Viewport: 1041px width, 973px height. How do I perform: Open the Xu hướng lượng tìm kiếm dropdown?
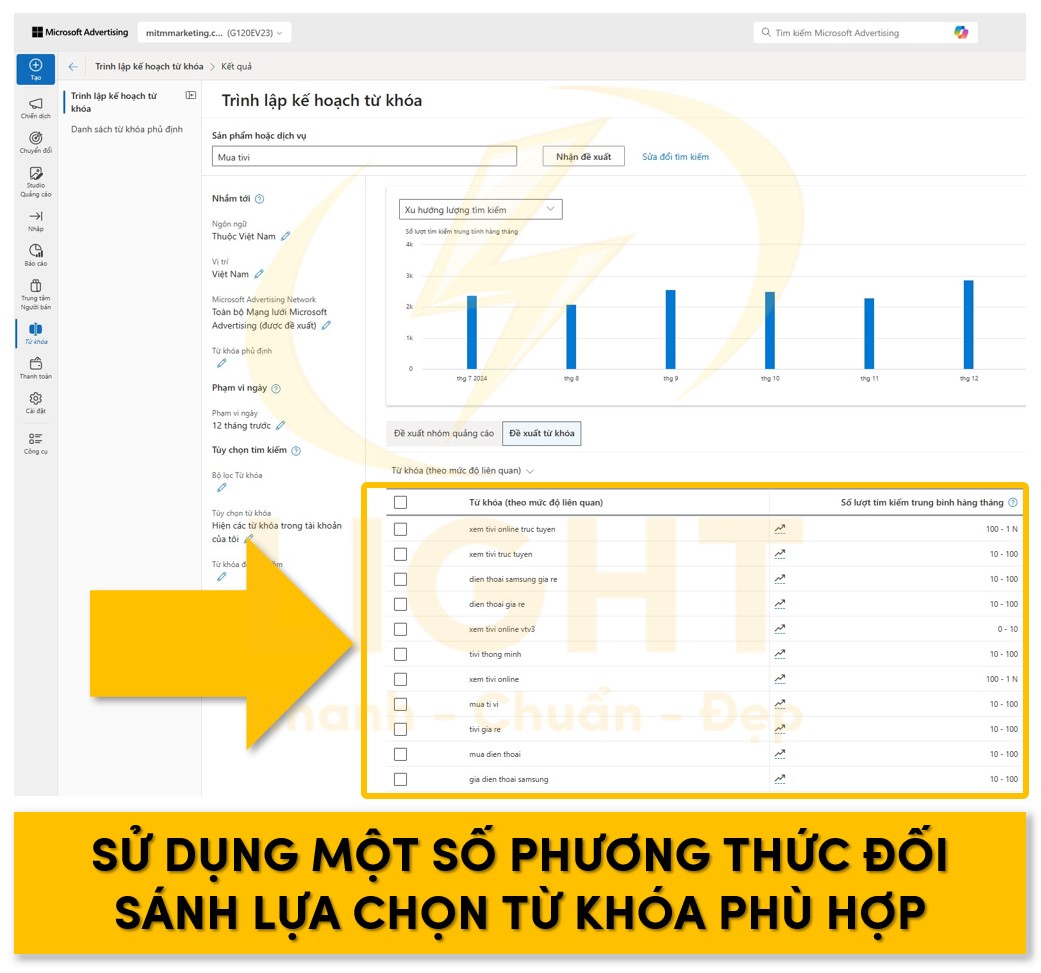(x=480, y=210)
